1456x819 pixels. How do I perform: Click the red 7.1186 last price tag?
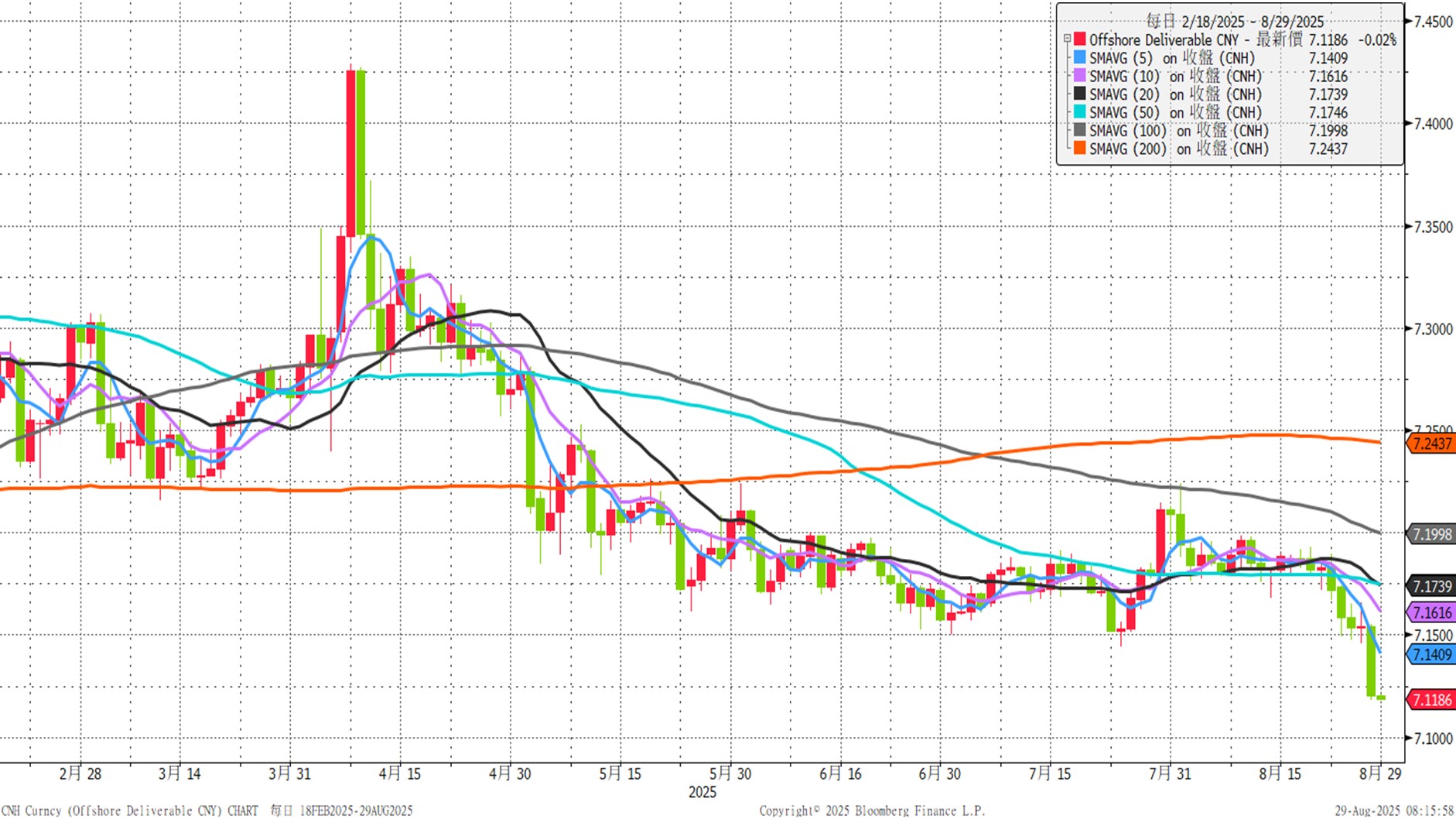(x=1430, y=700)
